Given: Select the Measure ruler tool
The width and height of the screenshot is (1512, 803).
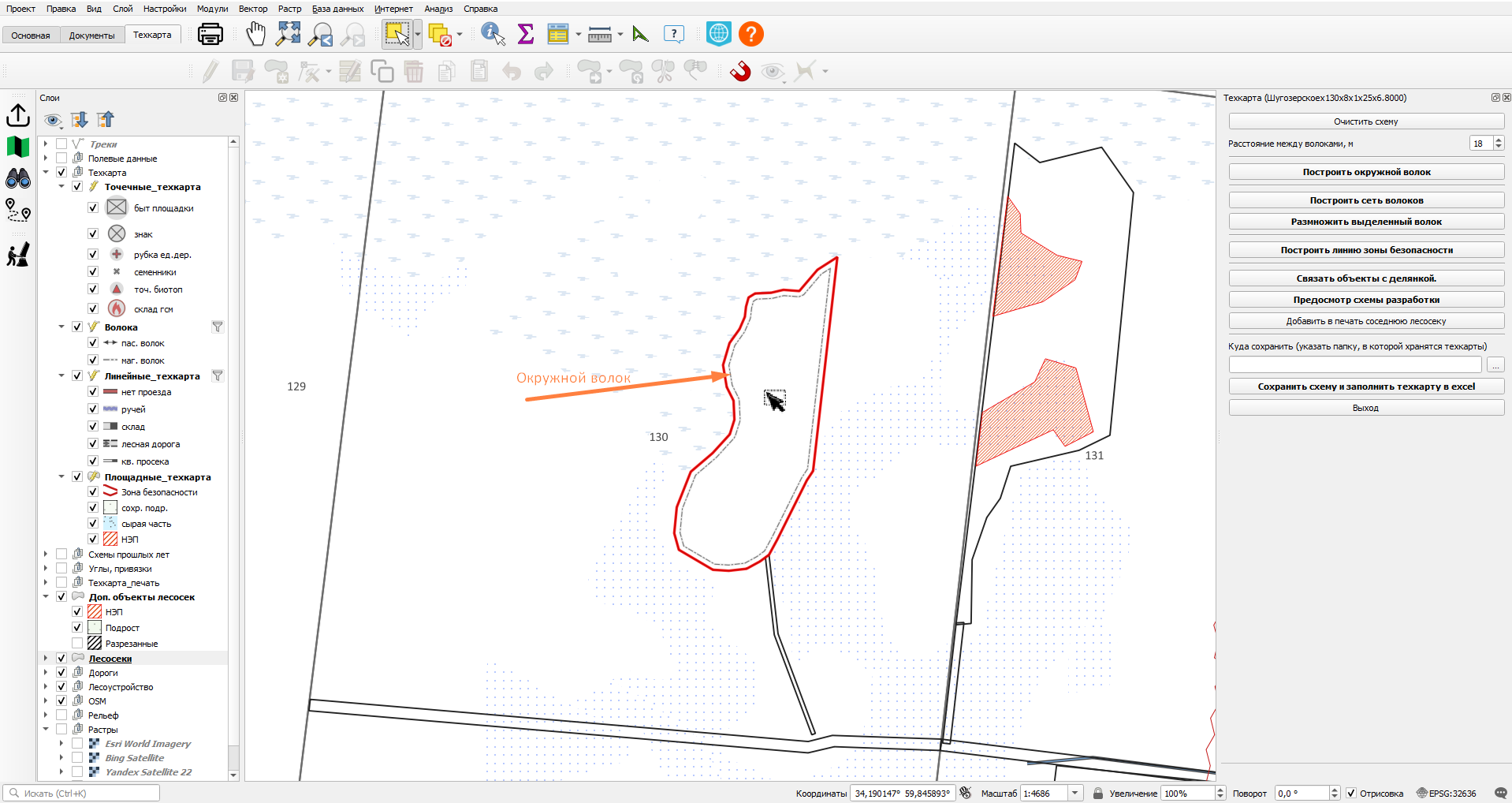Looking at the screenshot, I should [600, 34].
